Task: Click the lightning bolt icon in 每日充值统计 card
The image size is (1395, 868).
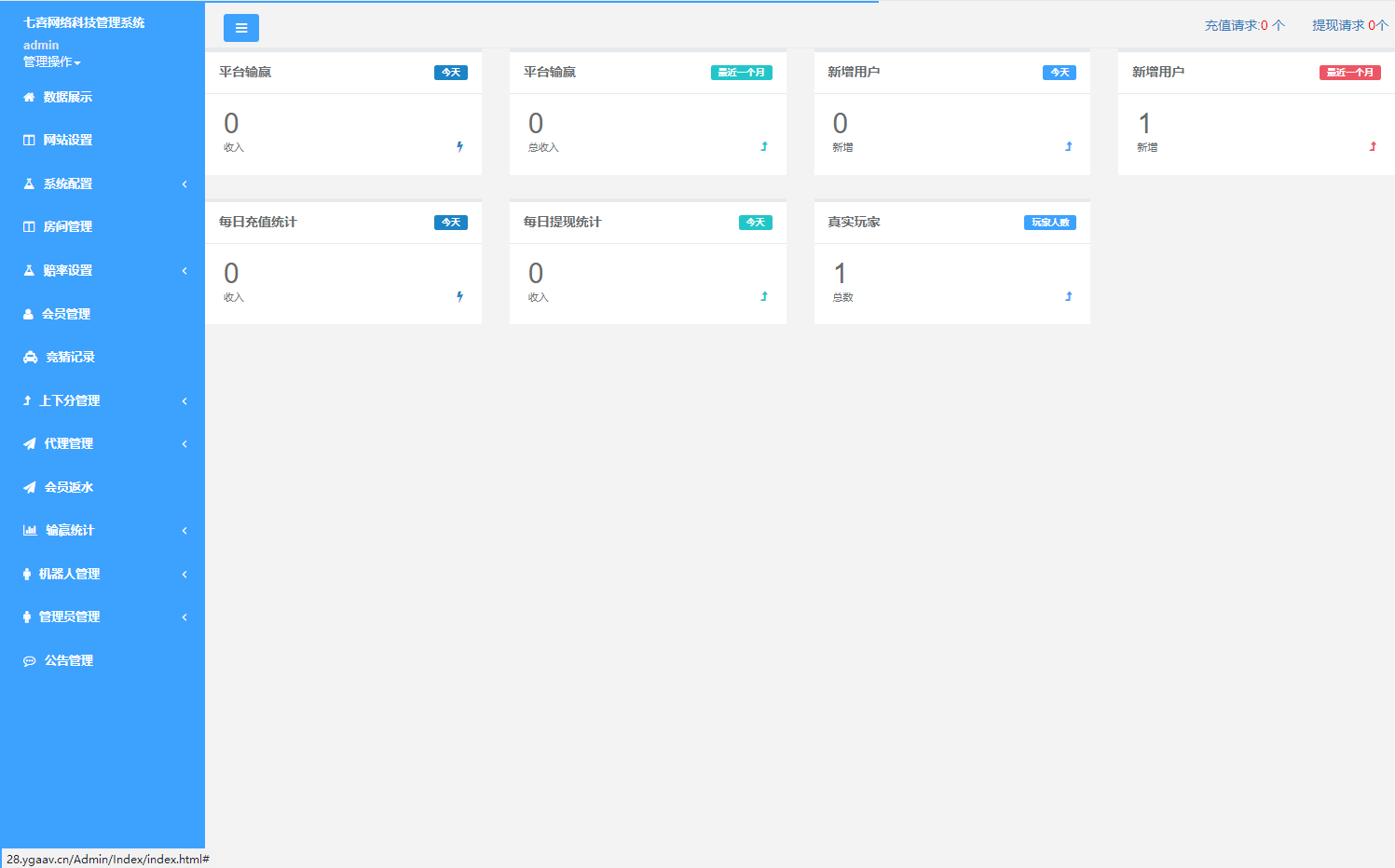Action: click(x=459, y=296)
